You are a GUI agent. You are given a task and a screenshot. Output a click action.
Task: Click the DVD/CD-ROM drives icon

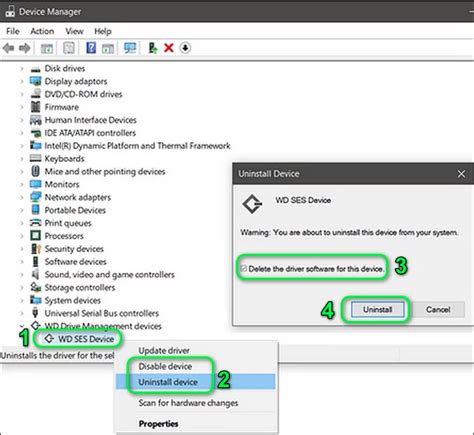click(35, 94)
